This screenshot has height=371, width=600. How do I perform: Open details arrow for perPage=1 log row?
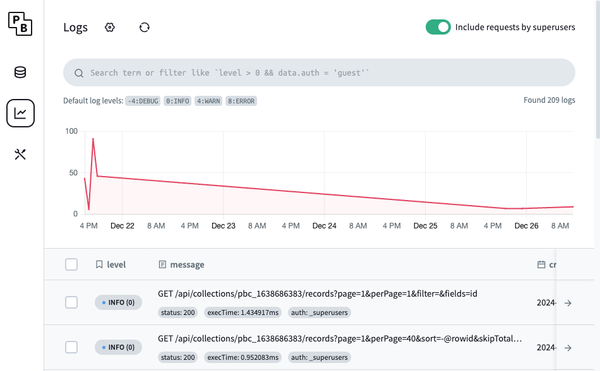tap(568, 303)
